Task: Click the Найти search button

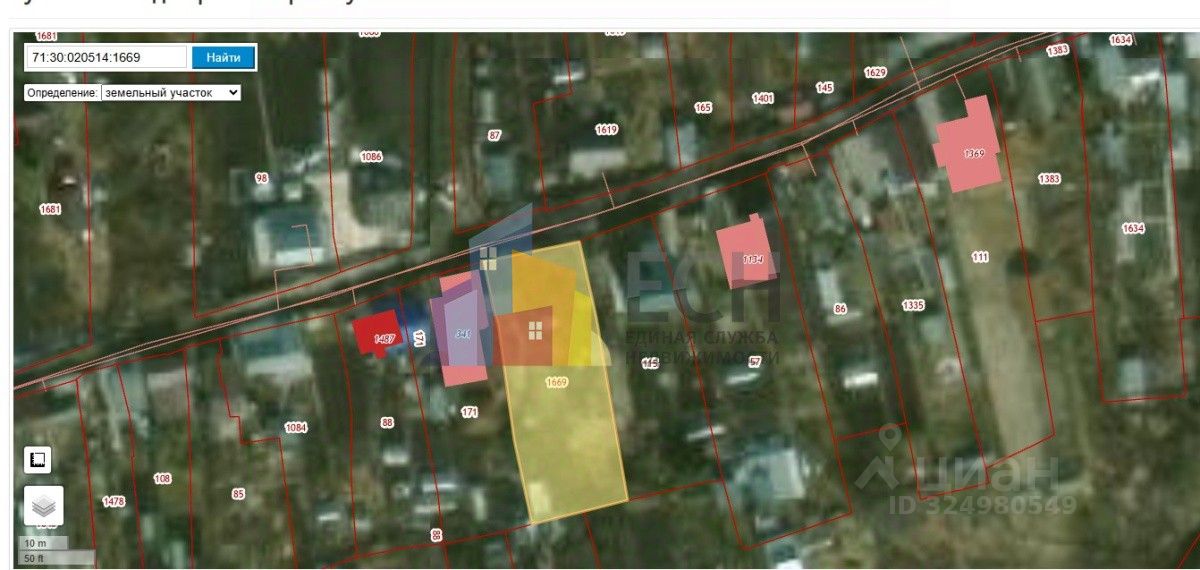Action: tap(223, 57)
